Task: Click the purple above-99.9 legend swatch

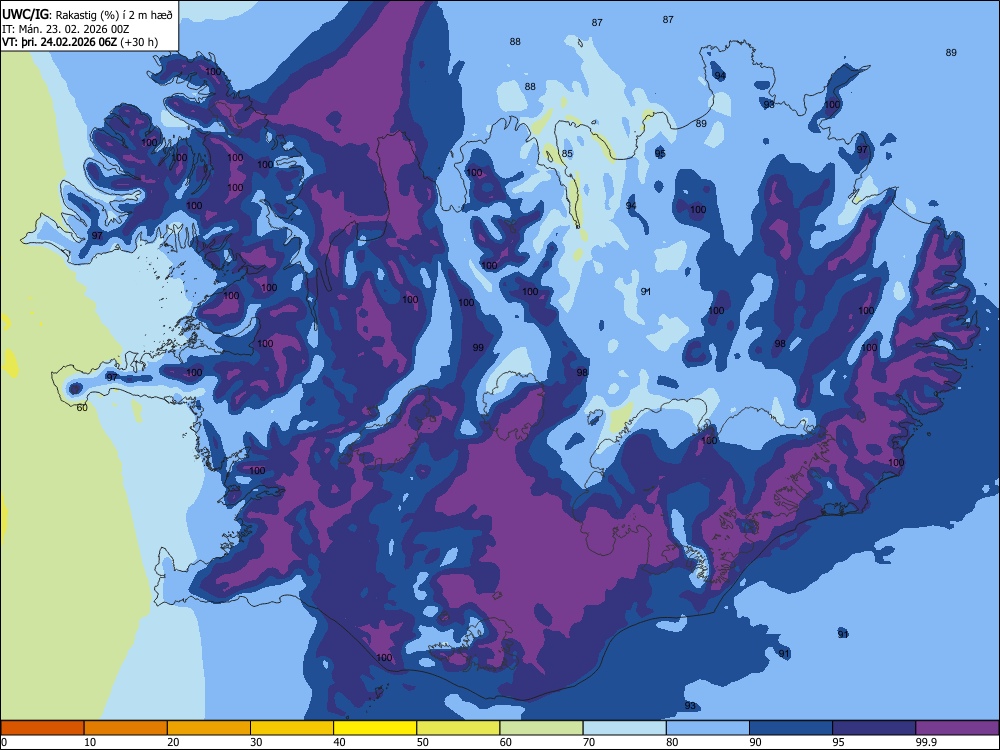Action: click(x=957, y=728)
